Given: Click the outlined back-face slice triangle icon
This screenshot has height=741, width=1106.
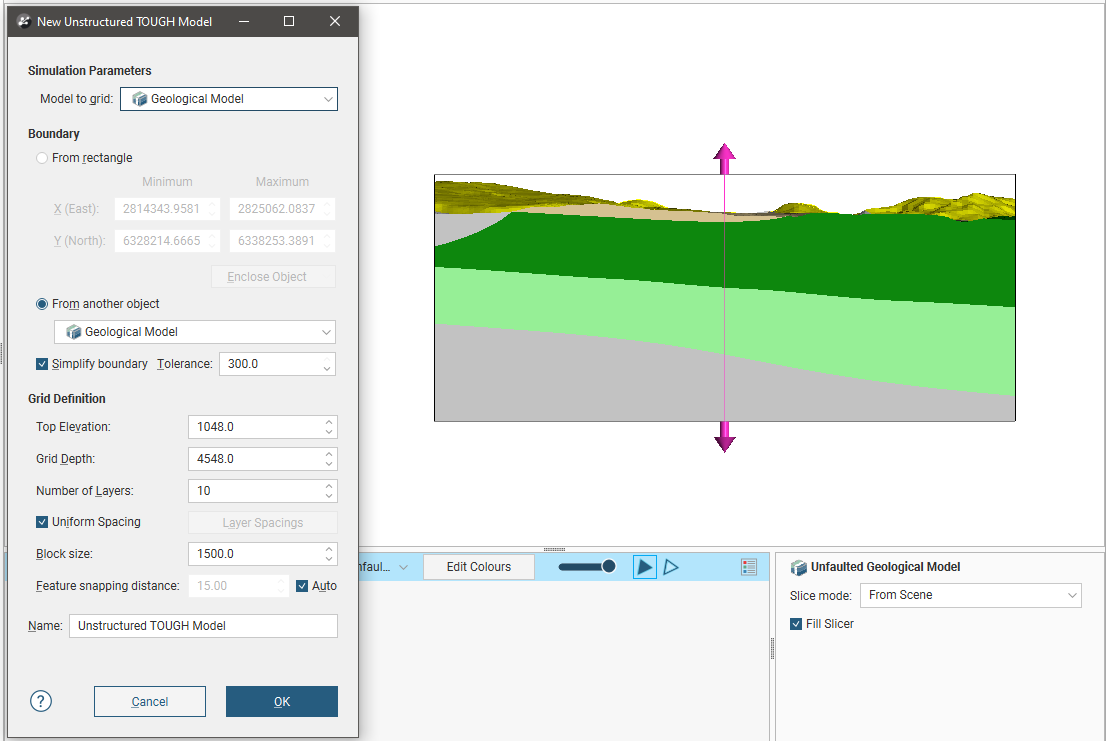Looking at the screenshot, I should [671, 567].
